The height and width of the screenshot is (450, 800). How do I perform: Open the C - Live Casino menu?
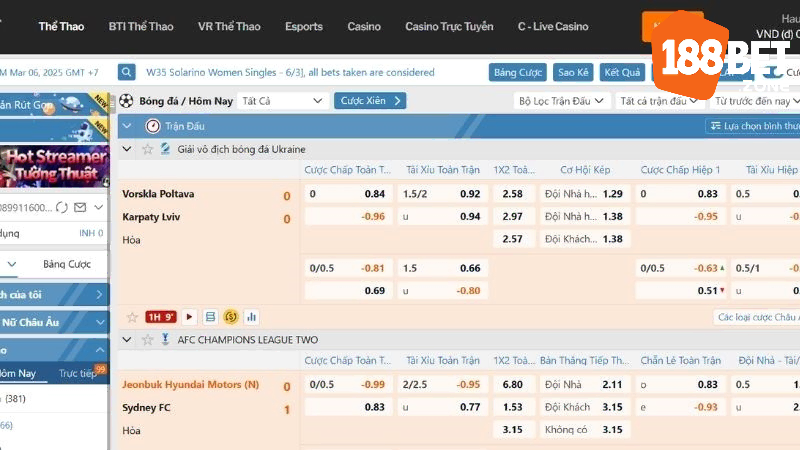point(553,27)
